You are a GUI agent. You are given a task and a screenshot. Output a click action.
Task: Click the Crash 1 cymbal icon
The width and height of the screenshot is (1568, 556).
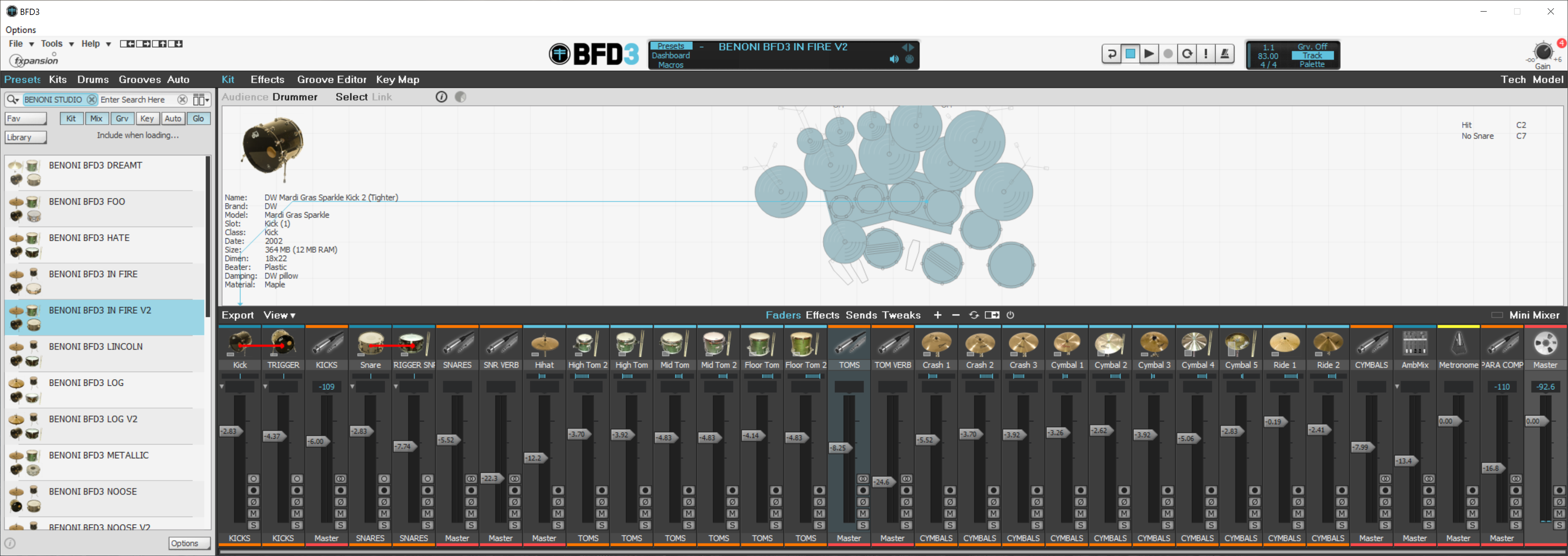(x=936, y=344)
